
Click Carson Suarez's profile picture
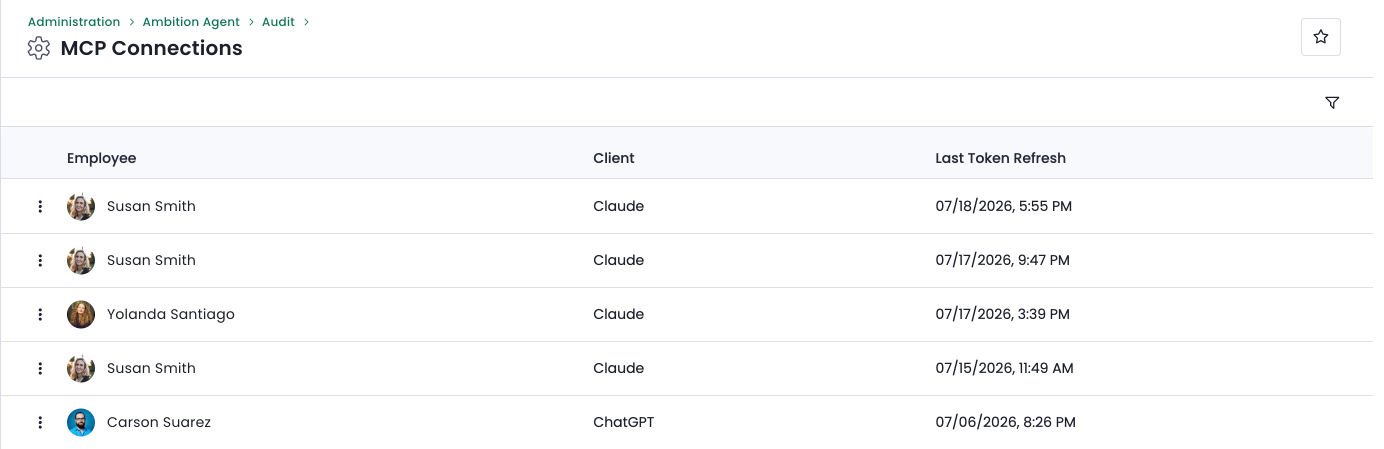[81, 422]
